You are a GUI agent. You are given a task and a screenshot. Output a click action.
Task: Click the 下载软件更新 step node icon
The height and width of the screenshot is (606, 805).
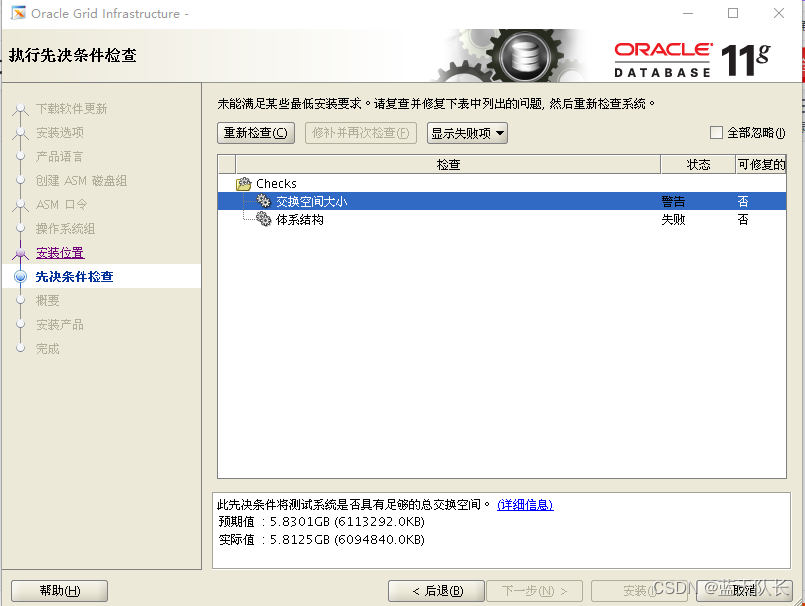[21, 109]
